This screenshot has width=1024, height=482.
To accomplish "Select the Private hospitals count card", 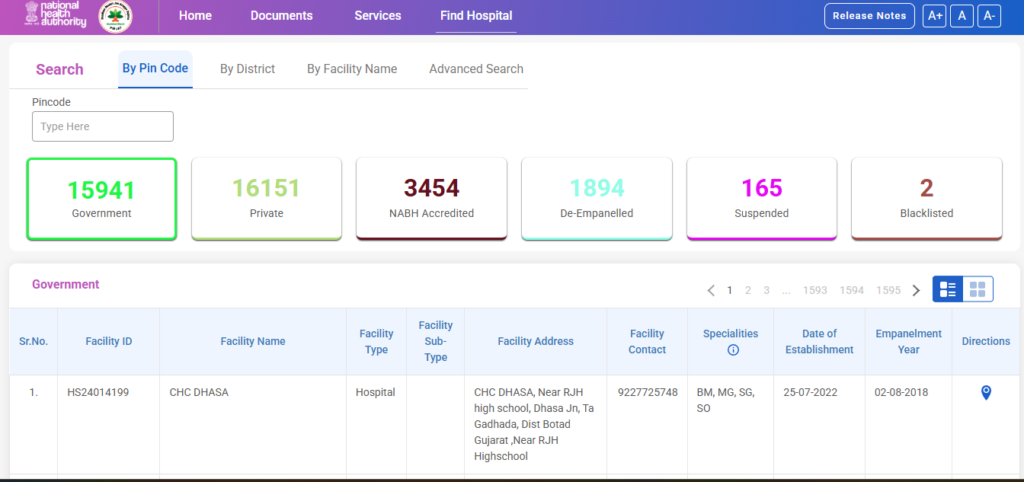I will 267,198.
